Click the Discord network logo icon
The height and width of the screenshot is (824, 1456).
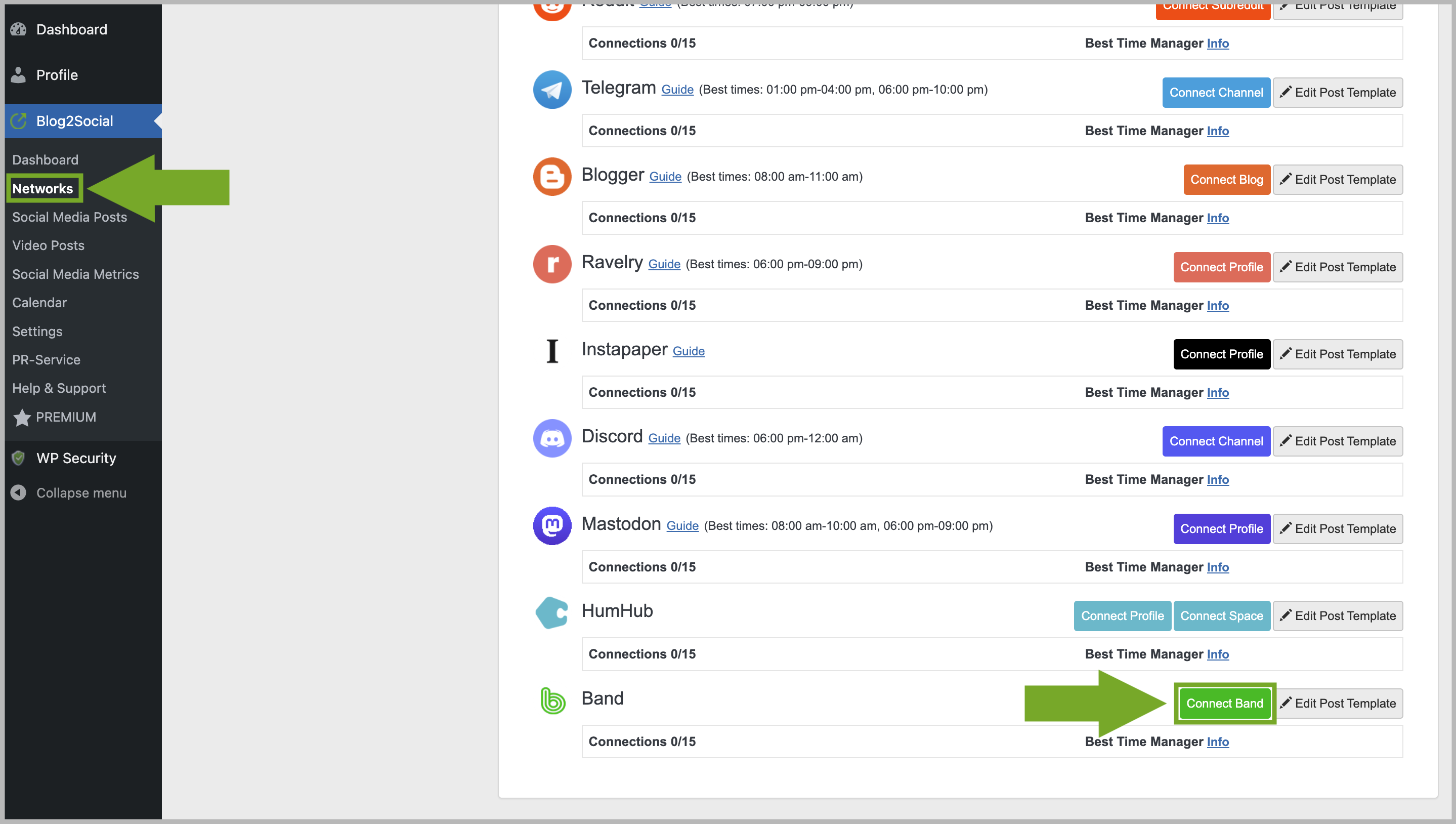[x=551, y=439]
